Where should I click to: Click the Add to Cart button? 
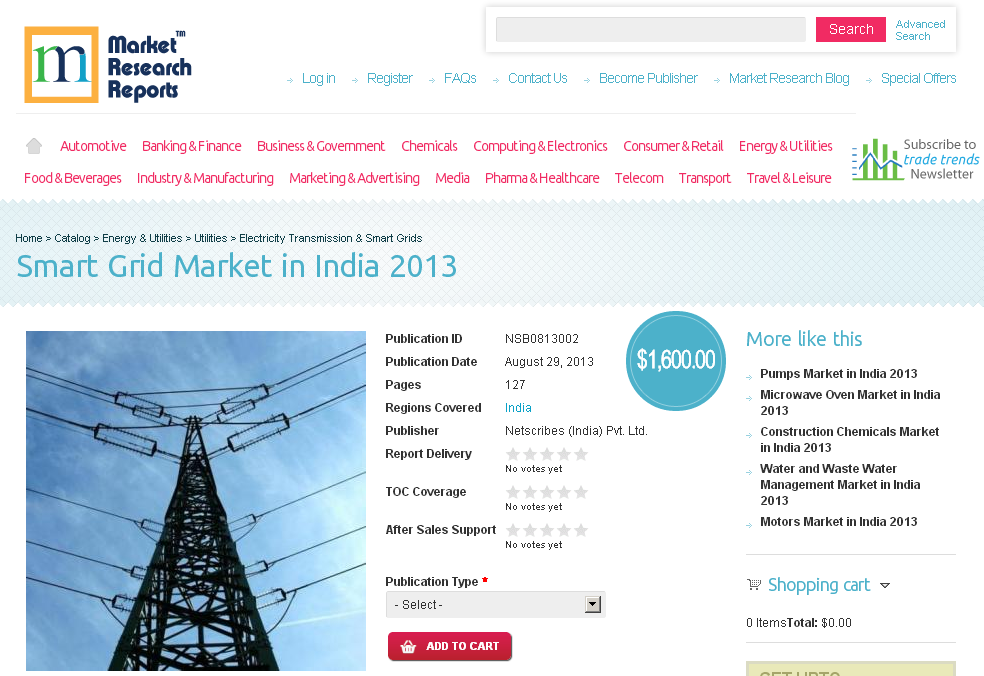coord(450,646)
